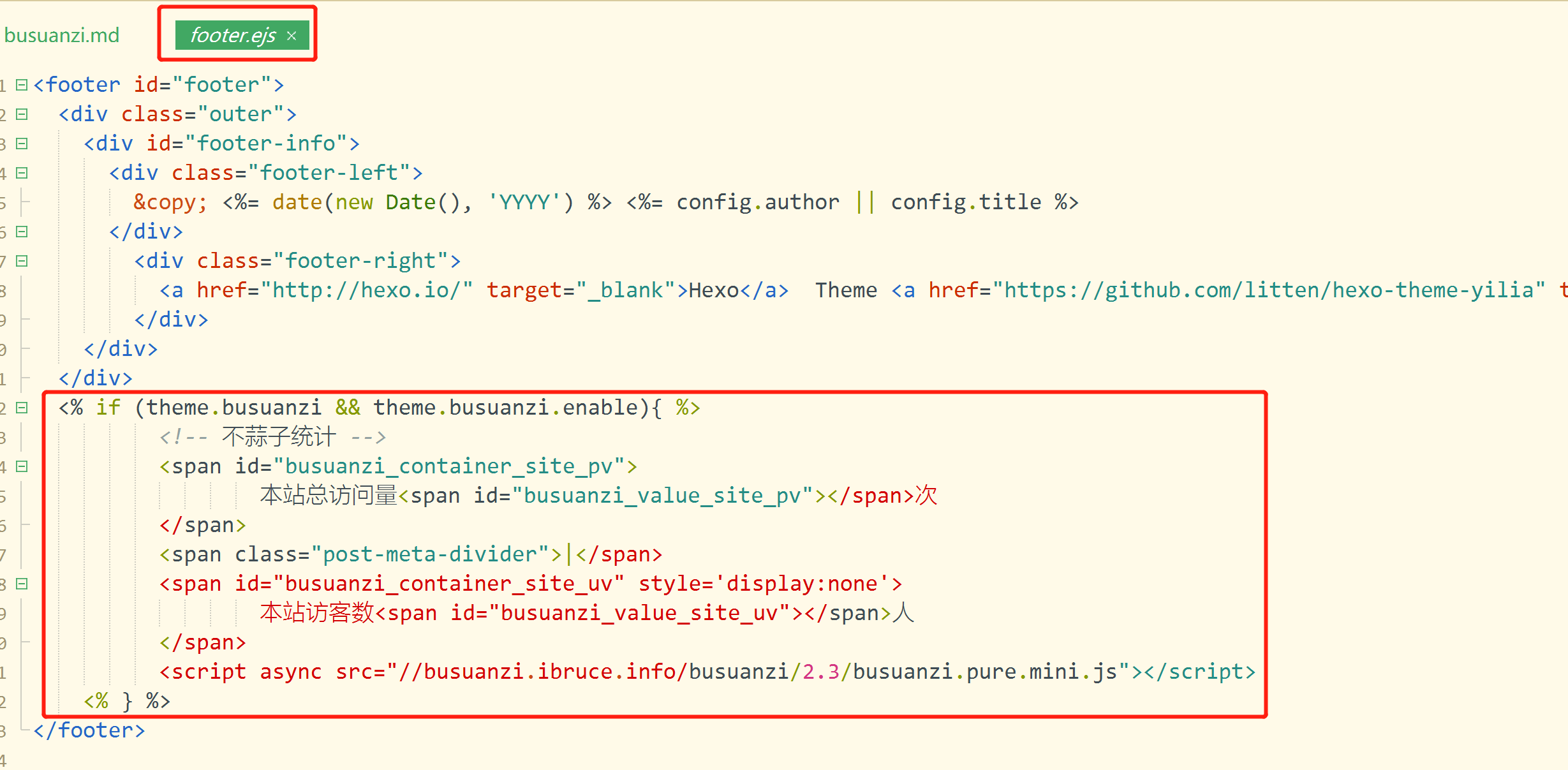Collapse the footer id="footer" fold marker
The image size is (1568, 770).
point(22,85)
